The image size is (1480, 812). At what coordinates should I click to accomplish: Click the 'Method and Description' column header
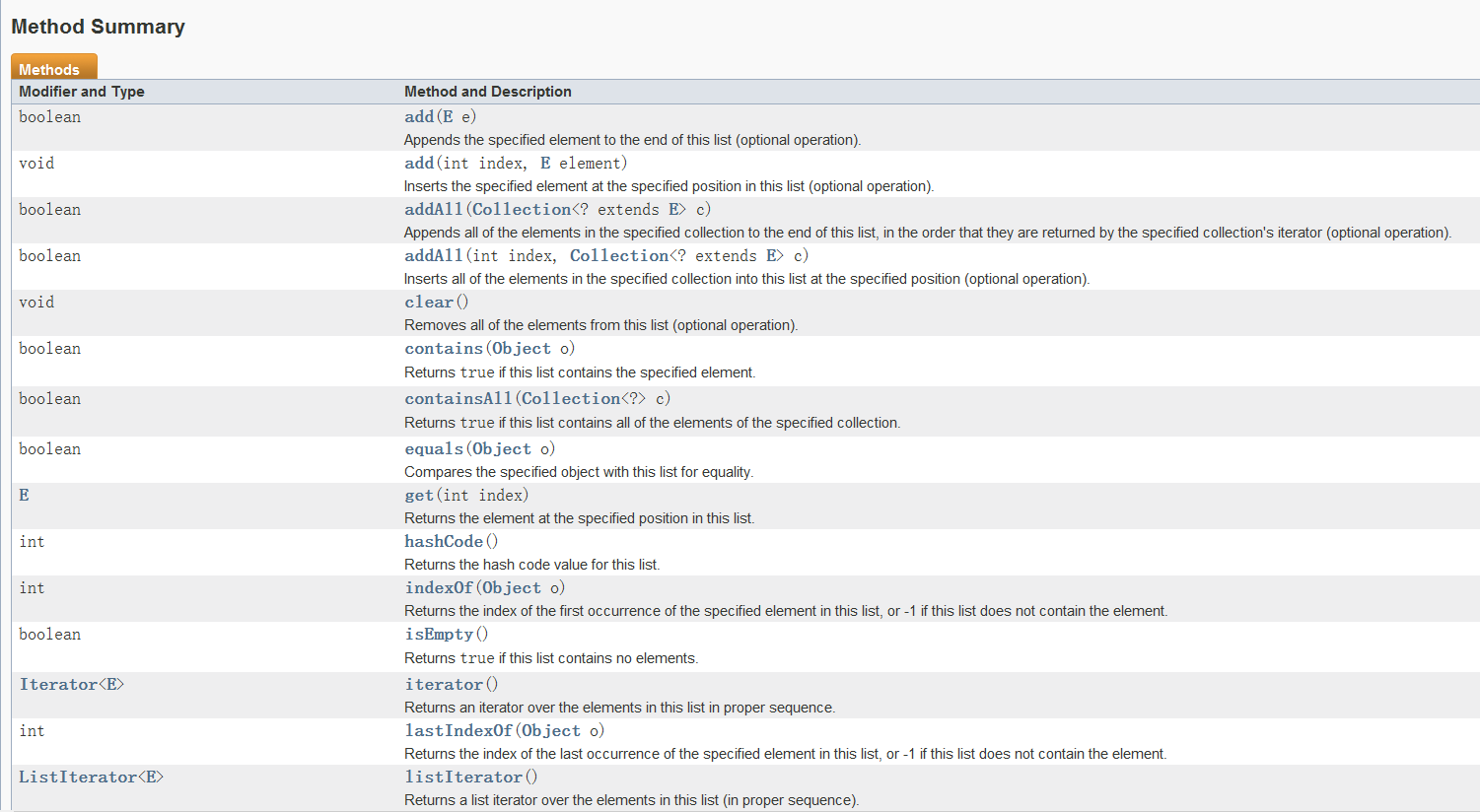488,92
